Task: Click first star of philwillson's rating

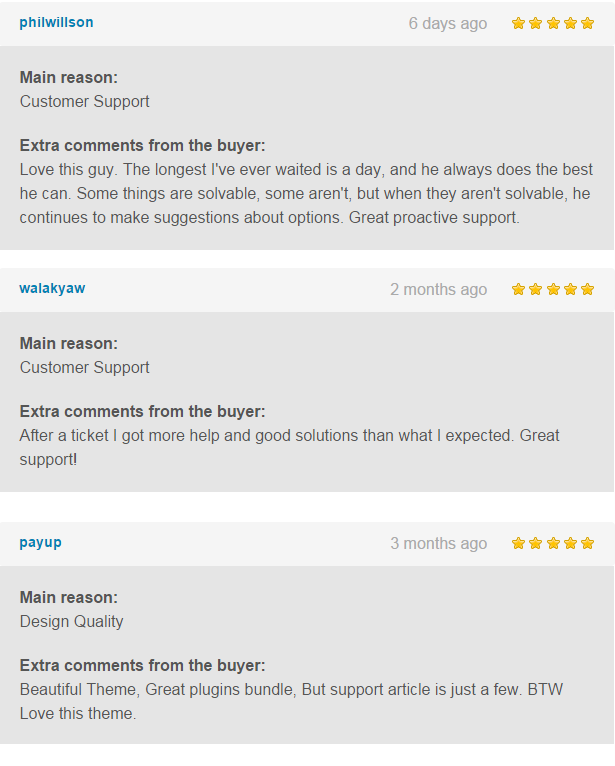Action: click(519, 23)
